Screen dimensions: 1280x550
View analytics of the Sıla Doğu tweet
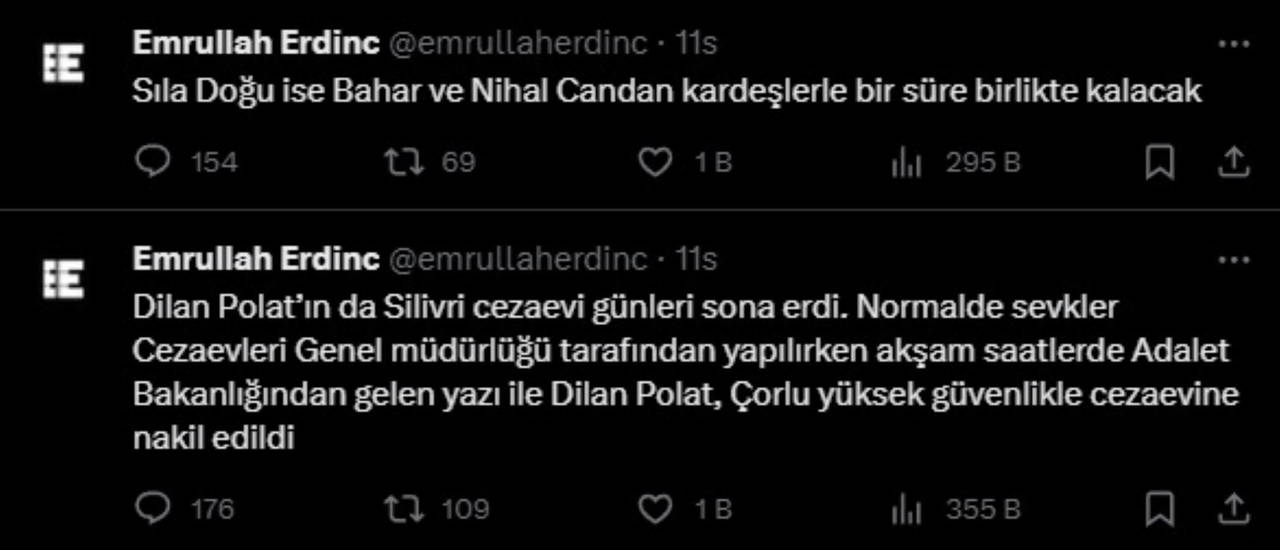coord(906,162)
